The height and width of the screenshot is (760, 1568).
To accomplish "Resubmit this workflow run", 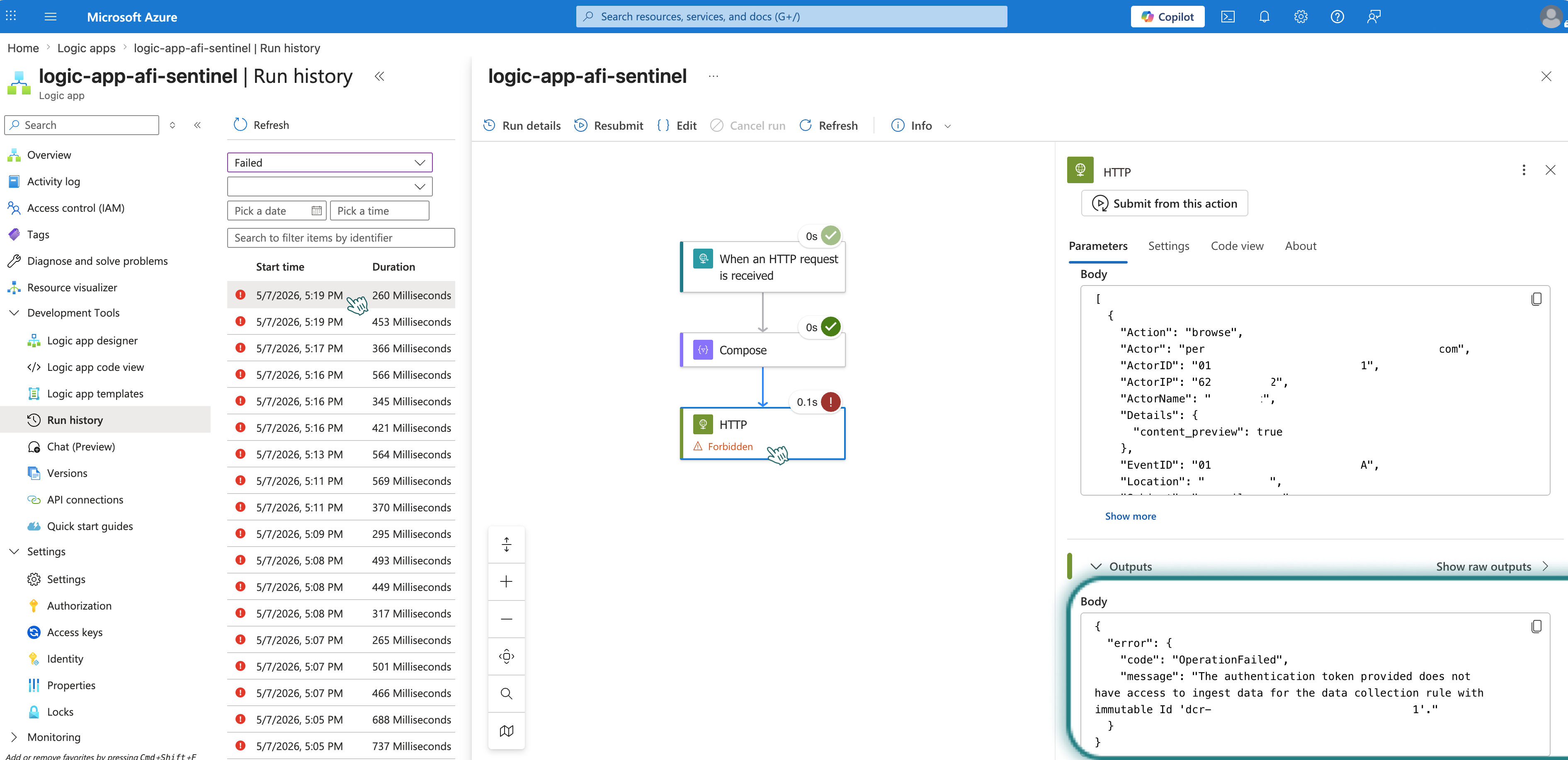I will point(609,125).
